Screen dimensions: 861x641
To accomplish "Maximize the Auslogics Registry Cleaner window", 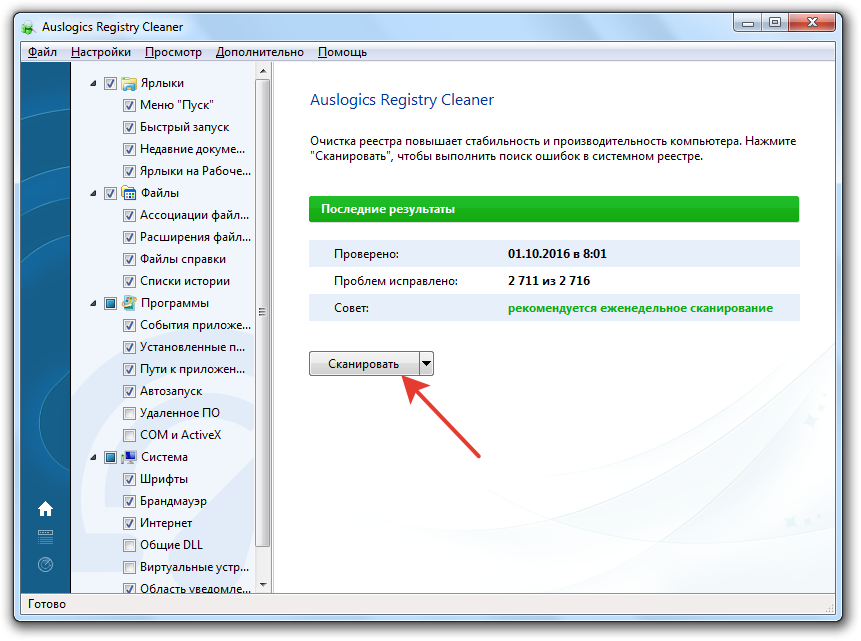I will (775, 23).
